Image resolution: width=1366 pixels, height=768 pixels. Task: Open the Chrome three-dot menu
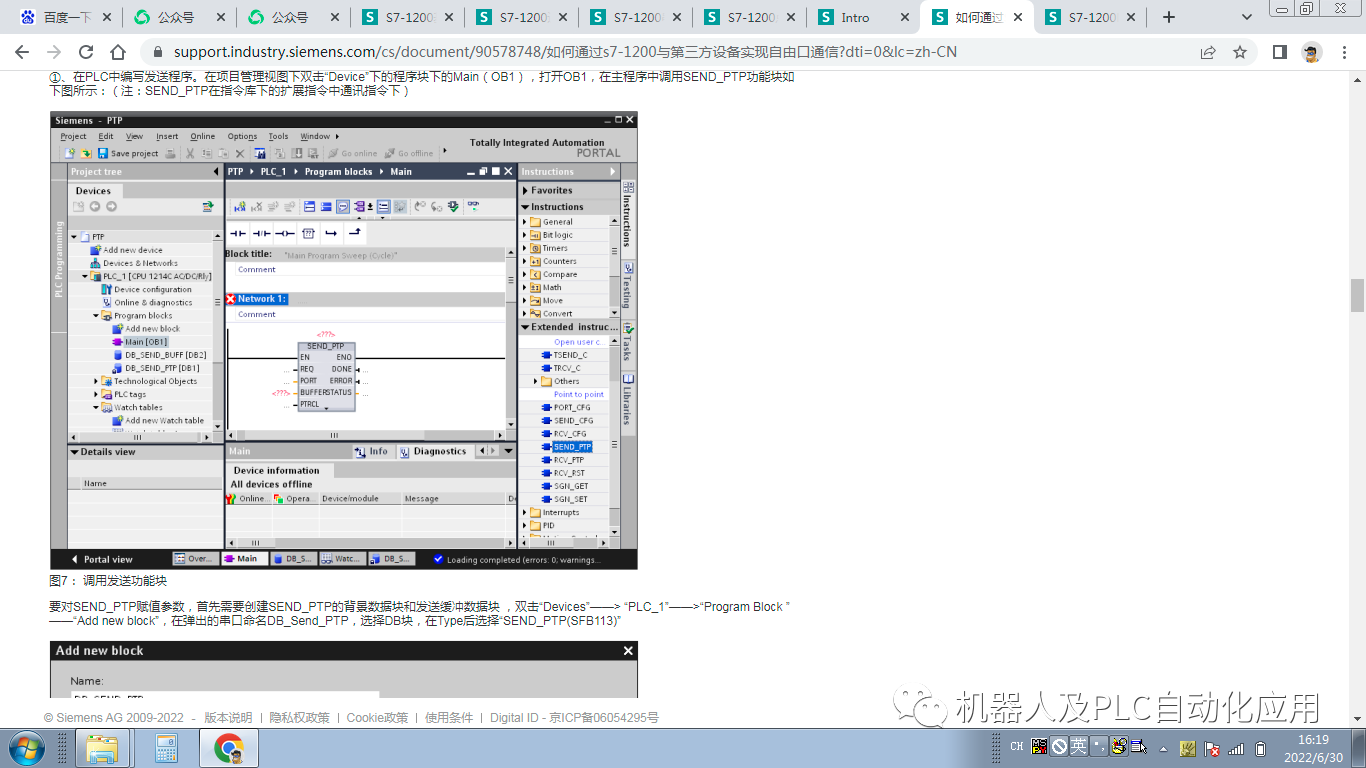(1344, 52)
